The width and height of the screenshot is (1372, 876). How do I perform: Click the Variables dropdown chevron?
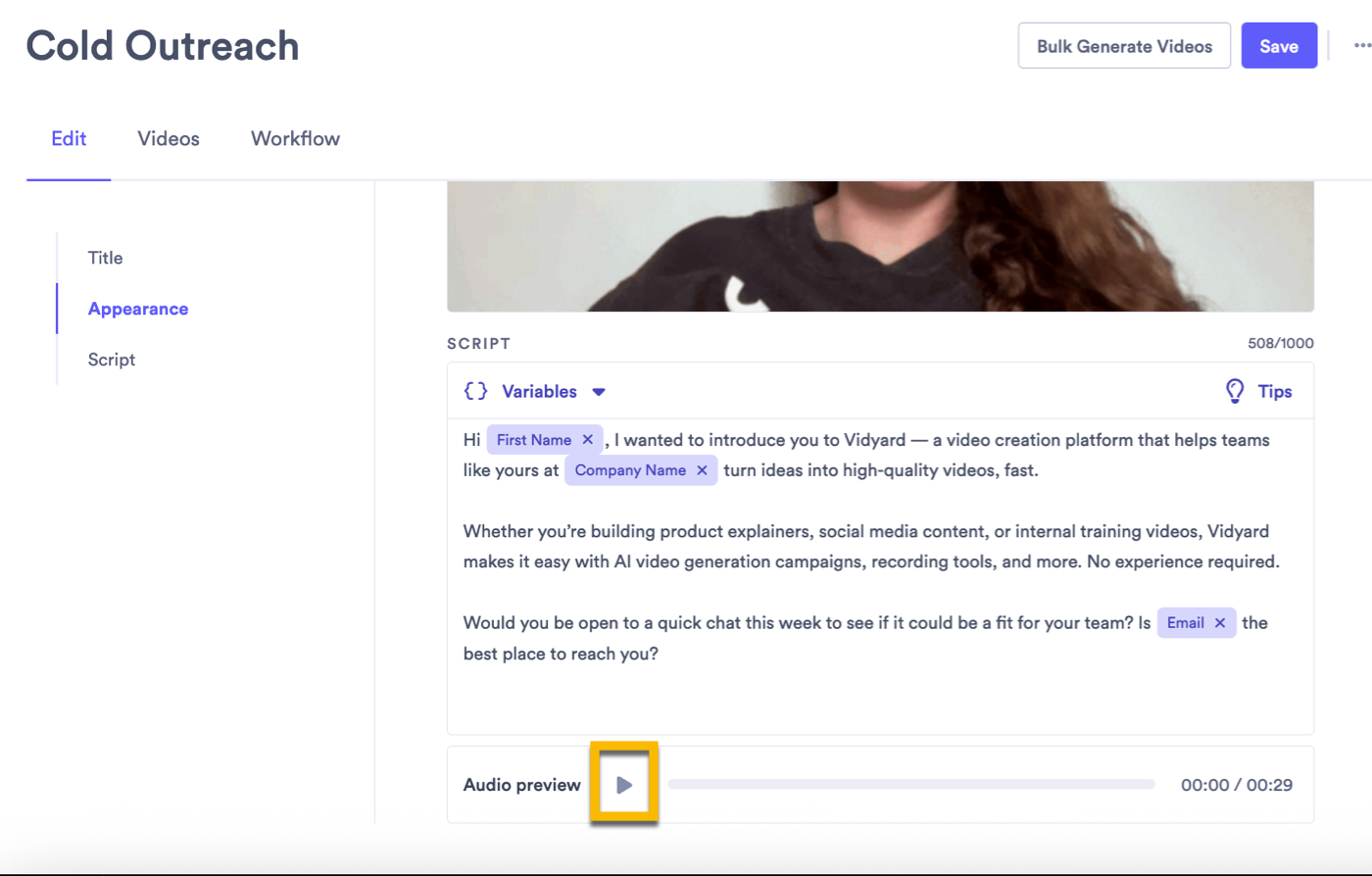point(600,391)
